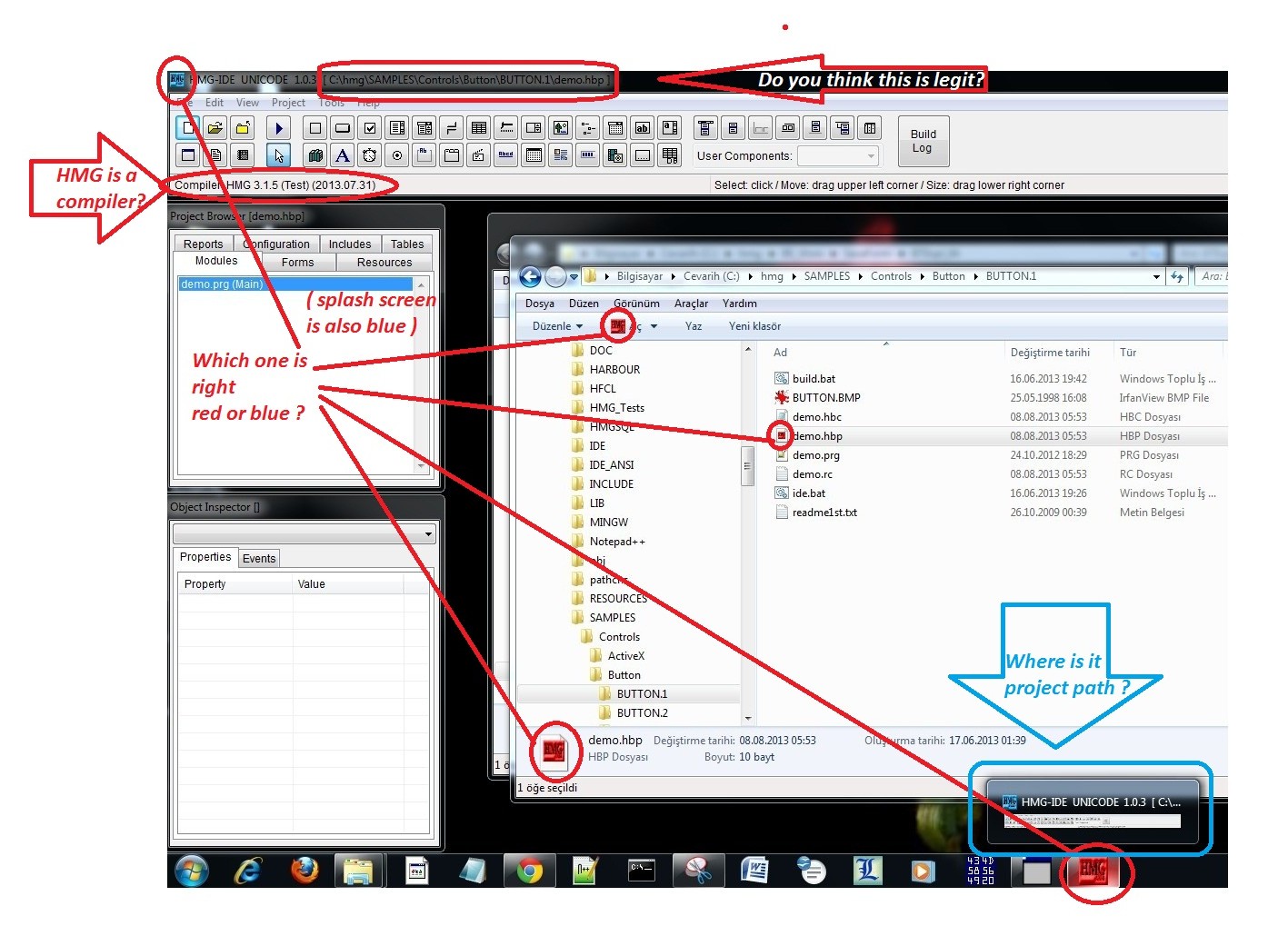
Task: Pick the Grid control tool in the palette
Action: click(x=479, y=128)
